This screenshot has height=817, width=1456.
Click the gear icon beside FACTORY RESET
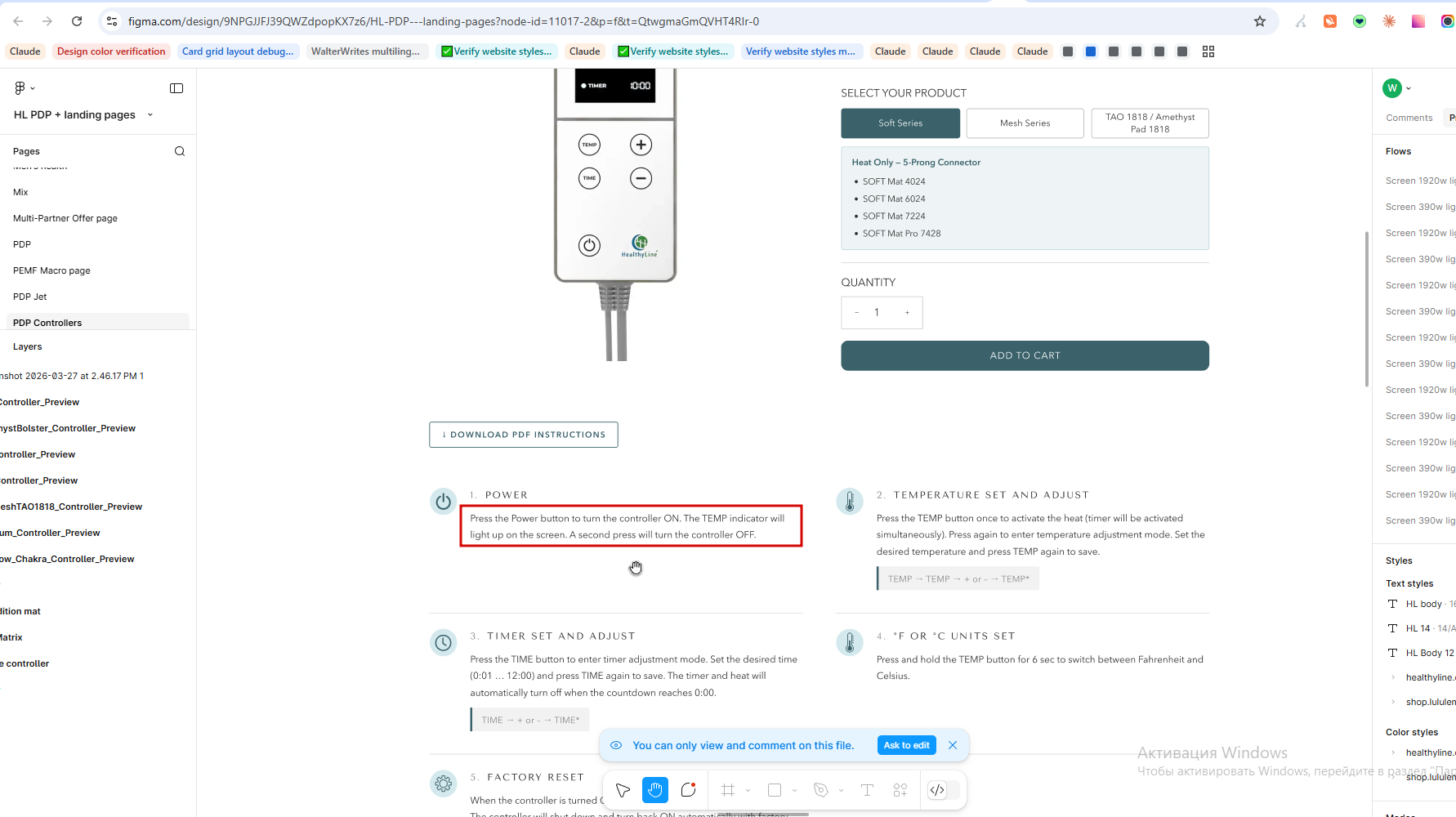(x=444, y=784)
